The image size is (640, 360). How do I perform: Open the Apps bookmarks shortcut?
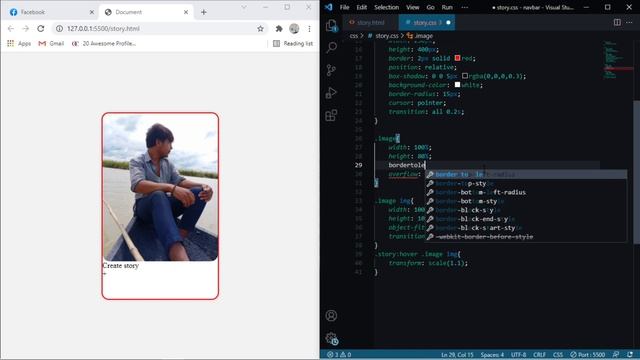coord(19,43)
